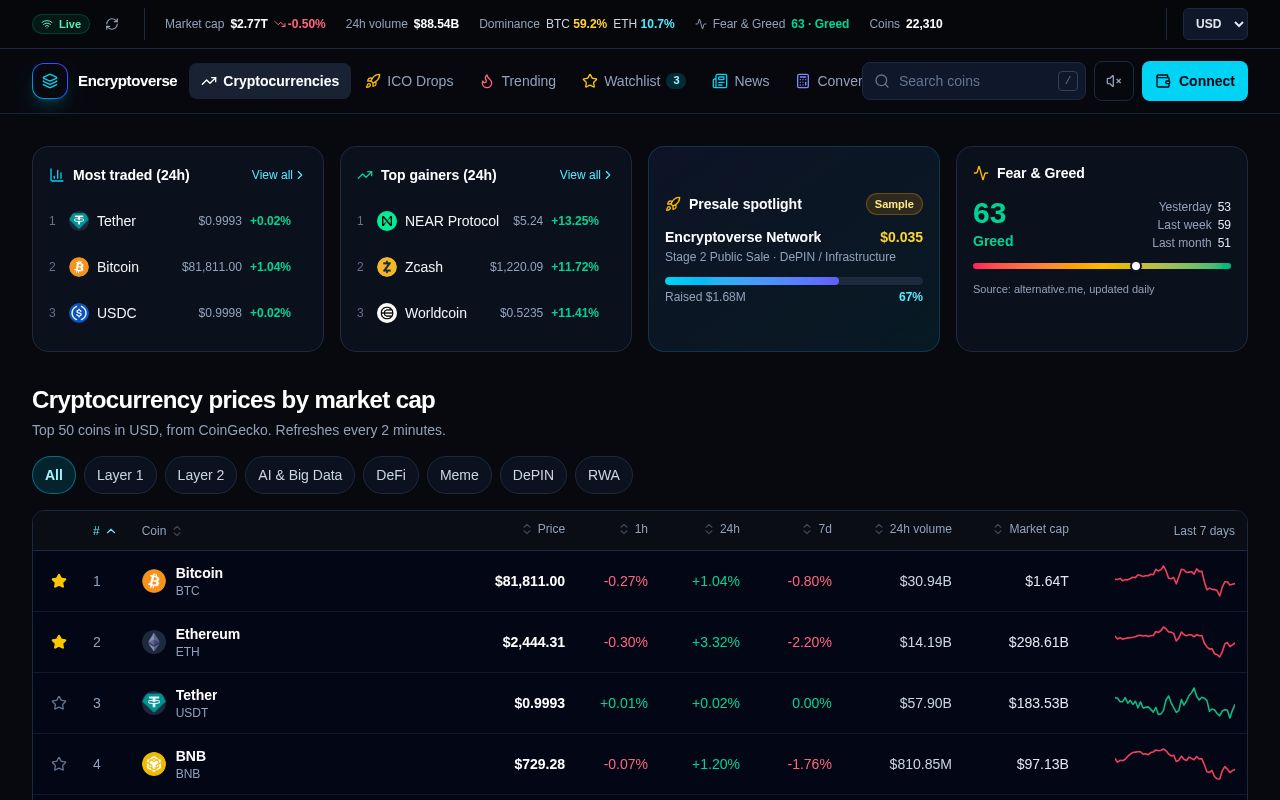Sort the table by Market cap column
Viewport: 1280px width, 800px height.
coord(1030,529)
